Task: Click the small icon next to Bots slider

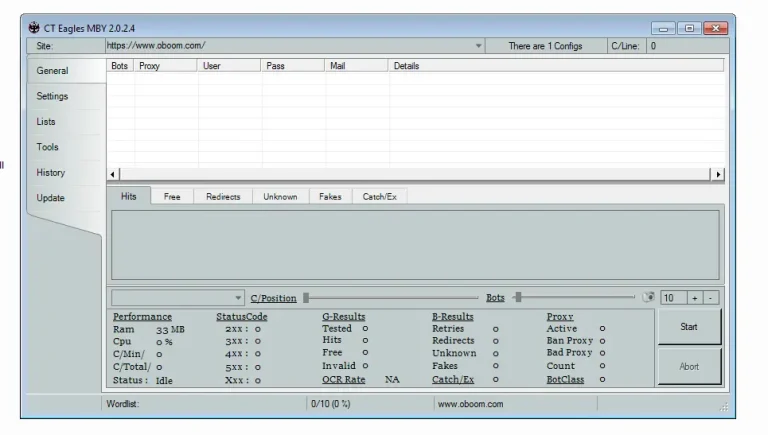Action: 648,297
